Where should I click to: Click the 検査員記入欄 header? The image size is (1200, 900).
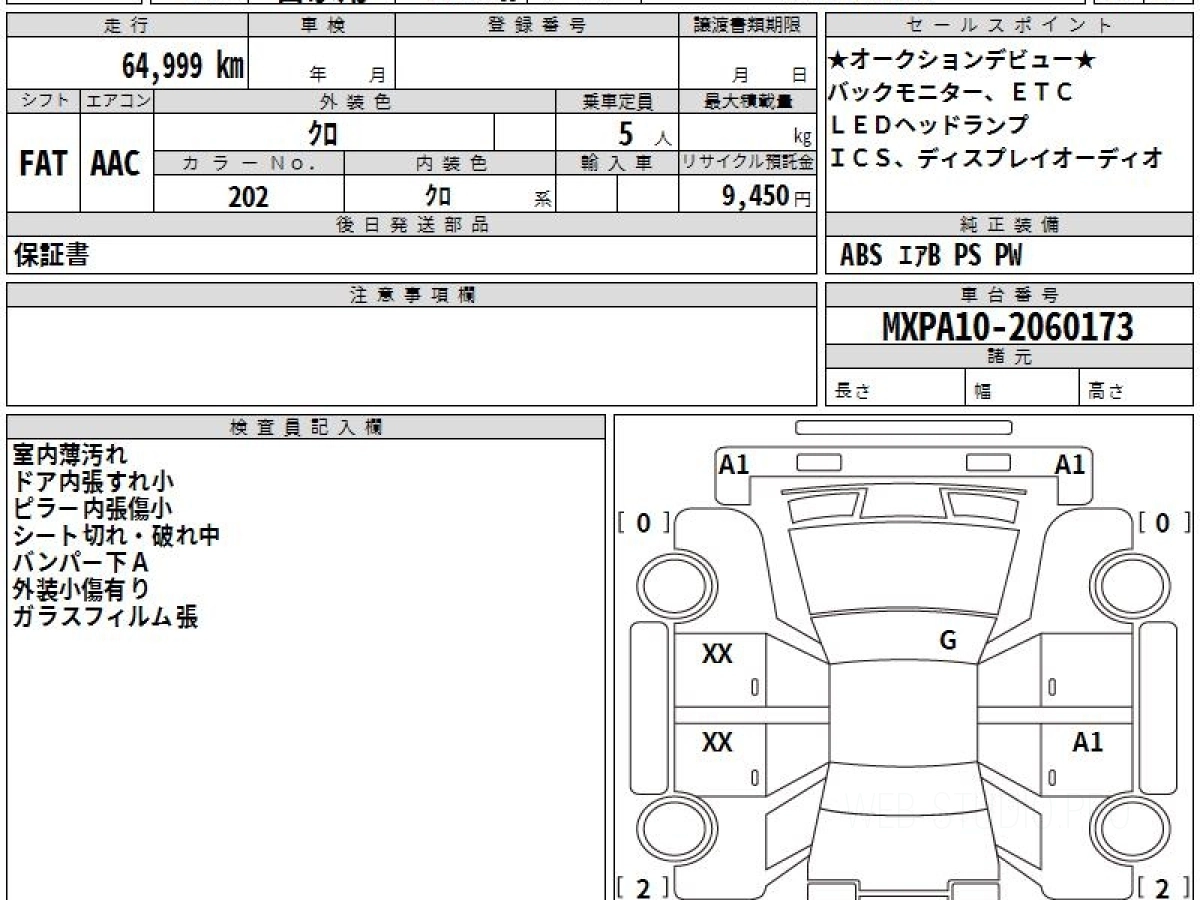point(306,427)
